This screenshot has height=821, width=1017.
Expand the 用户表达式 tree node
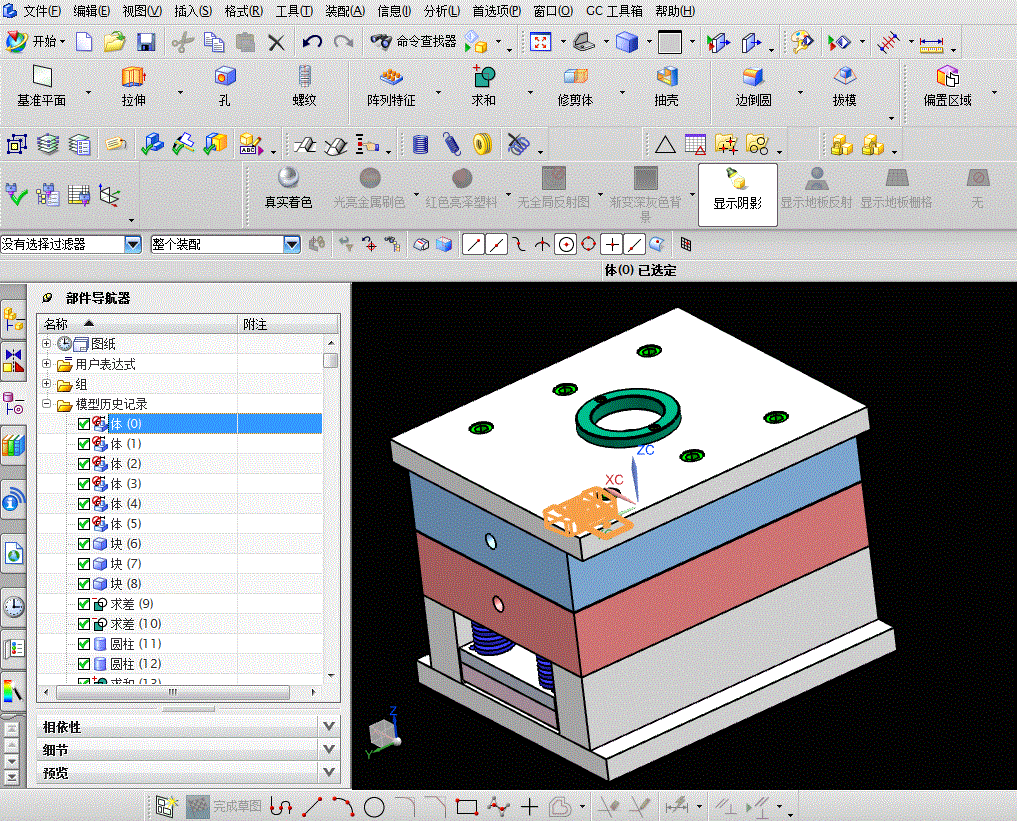(47, 364)
